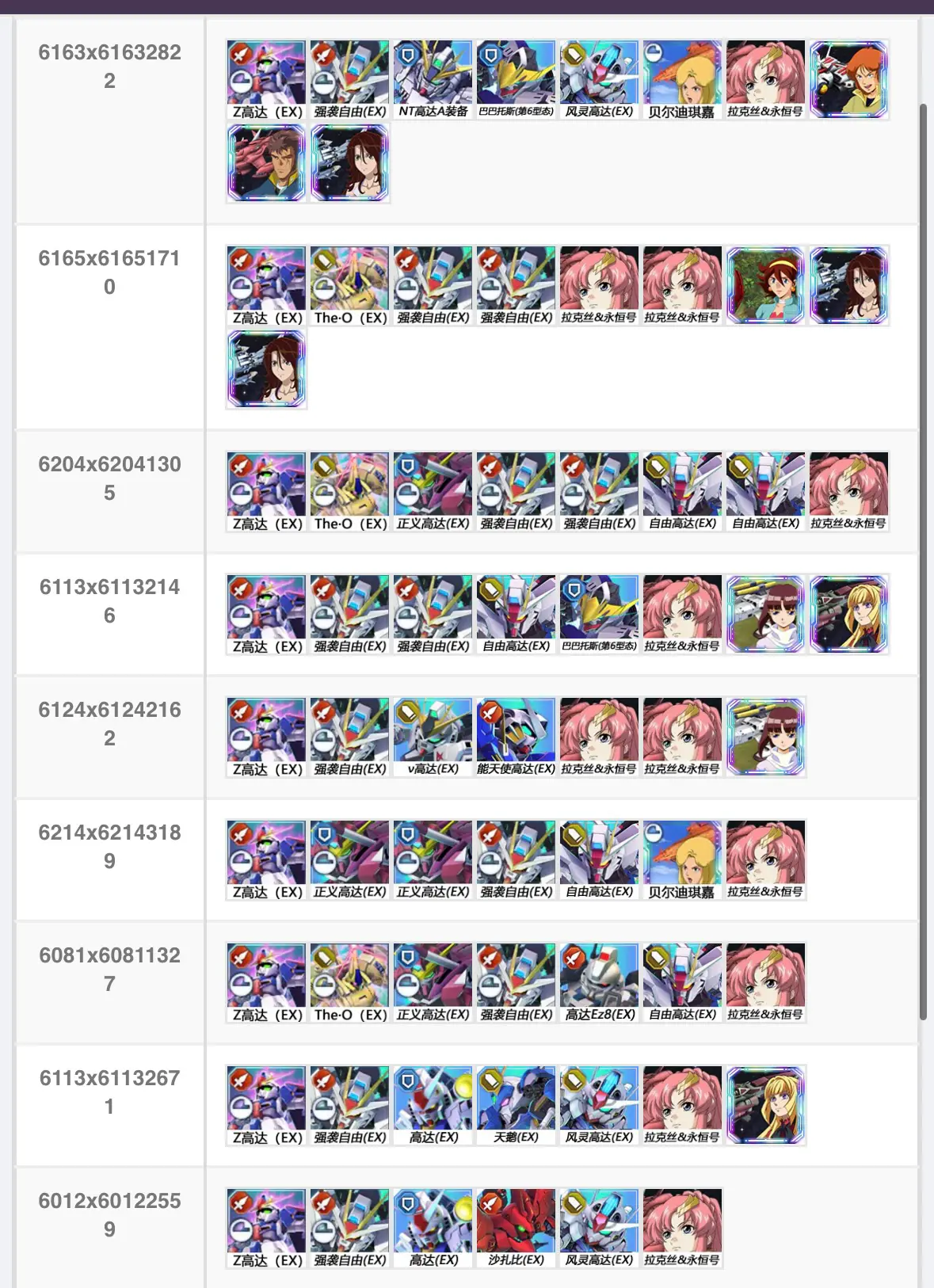Image resolution: width=934 pixels, height=1288 pixels.
Task: Open account ID 6204x62041305
Action: click(109, 478)
